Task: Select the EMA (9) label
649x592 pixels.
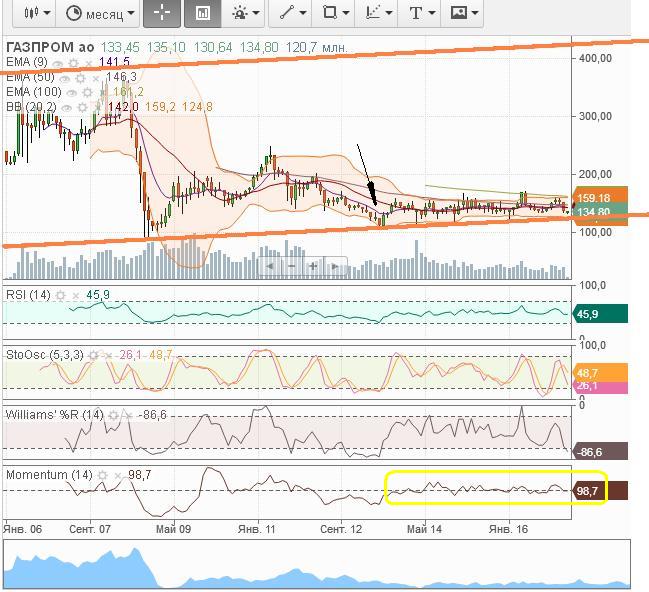Action: [x=27, y=63]
